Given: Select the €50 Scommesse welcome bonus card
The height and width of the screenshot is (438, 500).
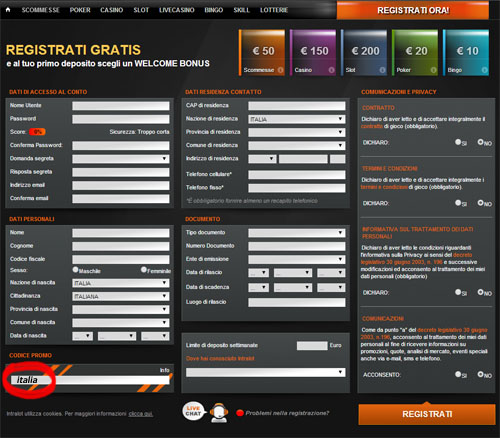Looking at the screenshot, I should click(262, 53).
